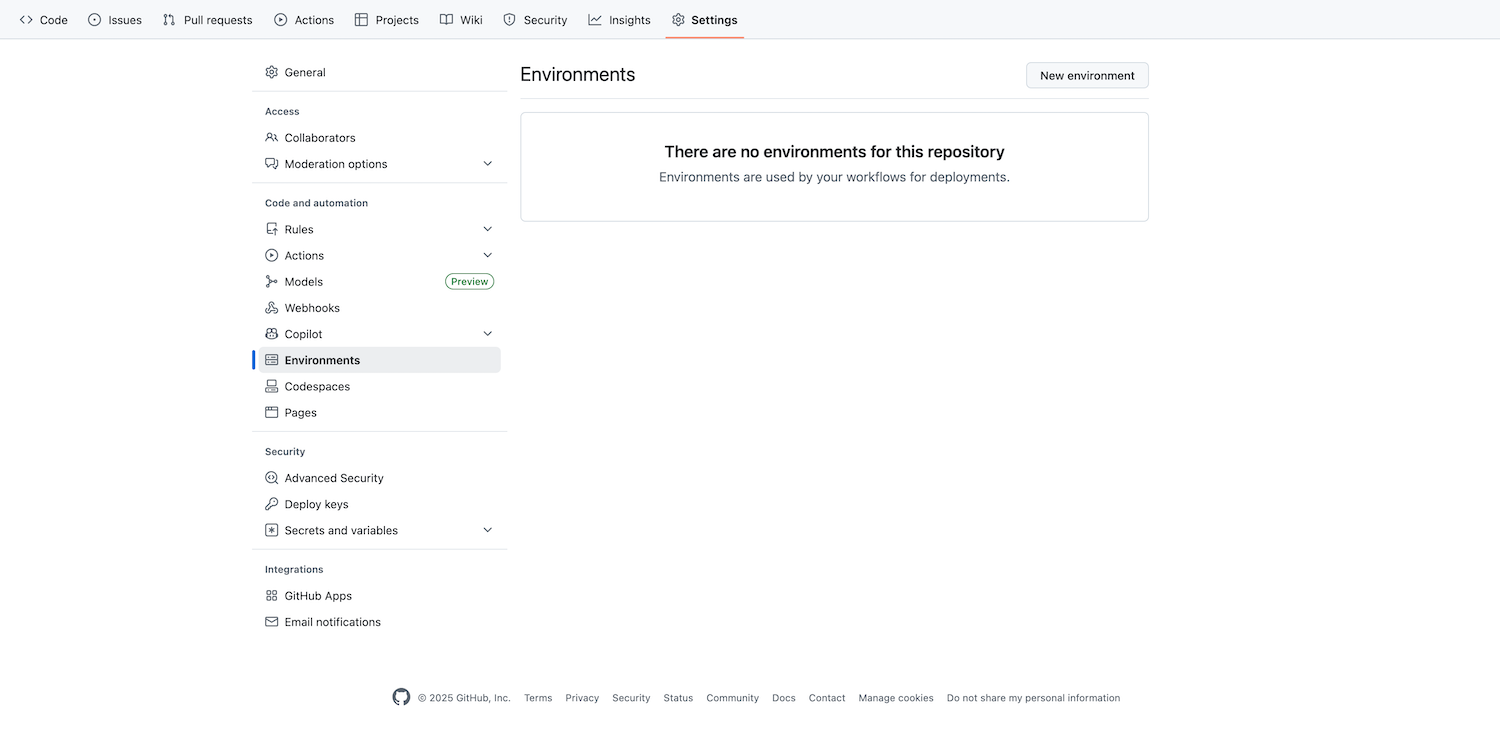The height and width of the screenshot is (741, 1500).
Task: Click the New environment button
Action: click(x=1087, y=75)
